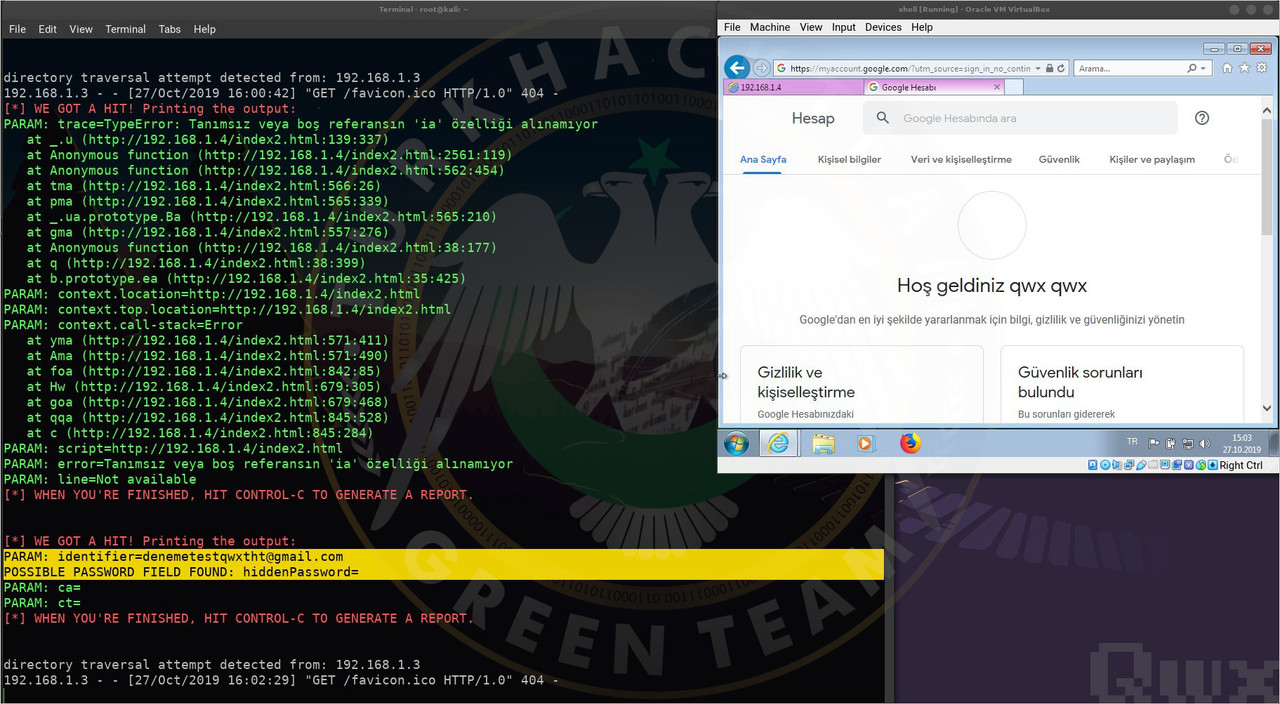Click the IE back arrow button
The width and height of the screenshot is (1280, 704).
737,68
